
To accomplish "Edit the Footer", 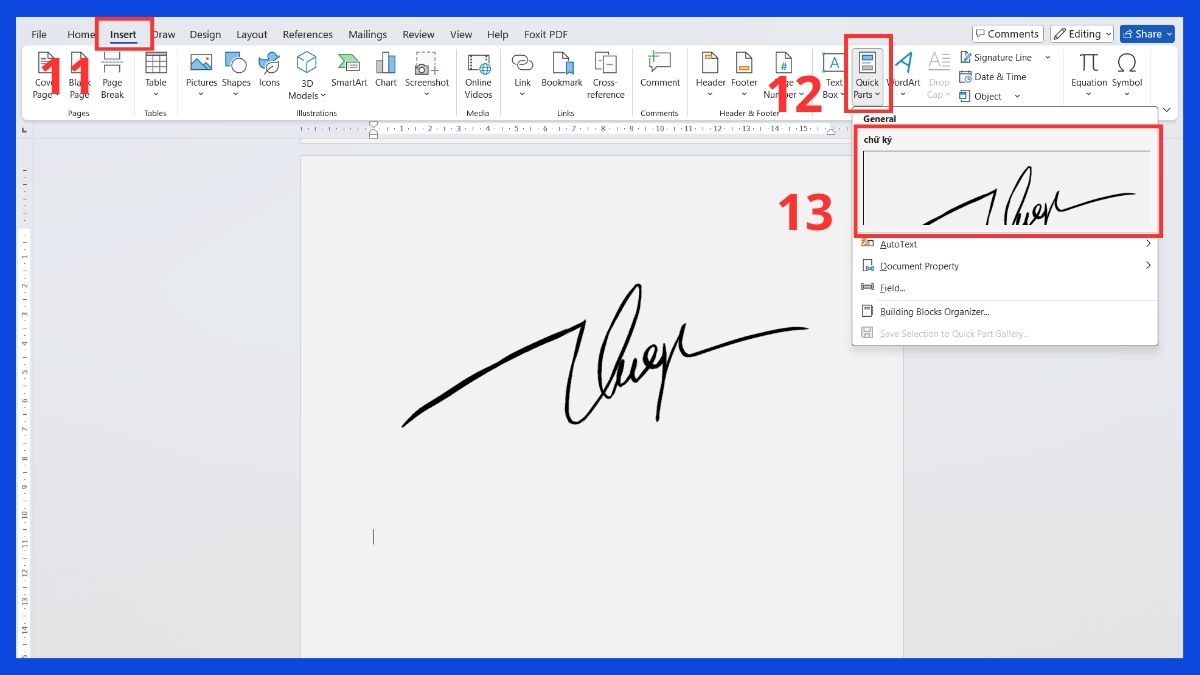I will click(x=744, y=75).
